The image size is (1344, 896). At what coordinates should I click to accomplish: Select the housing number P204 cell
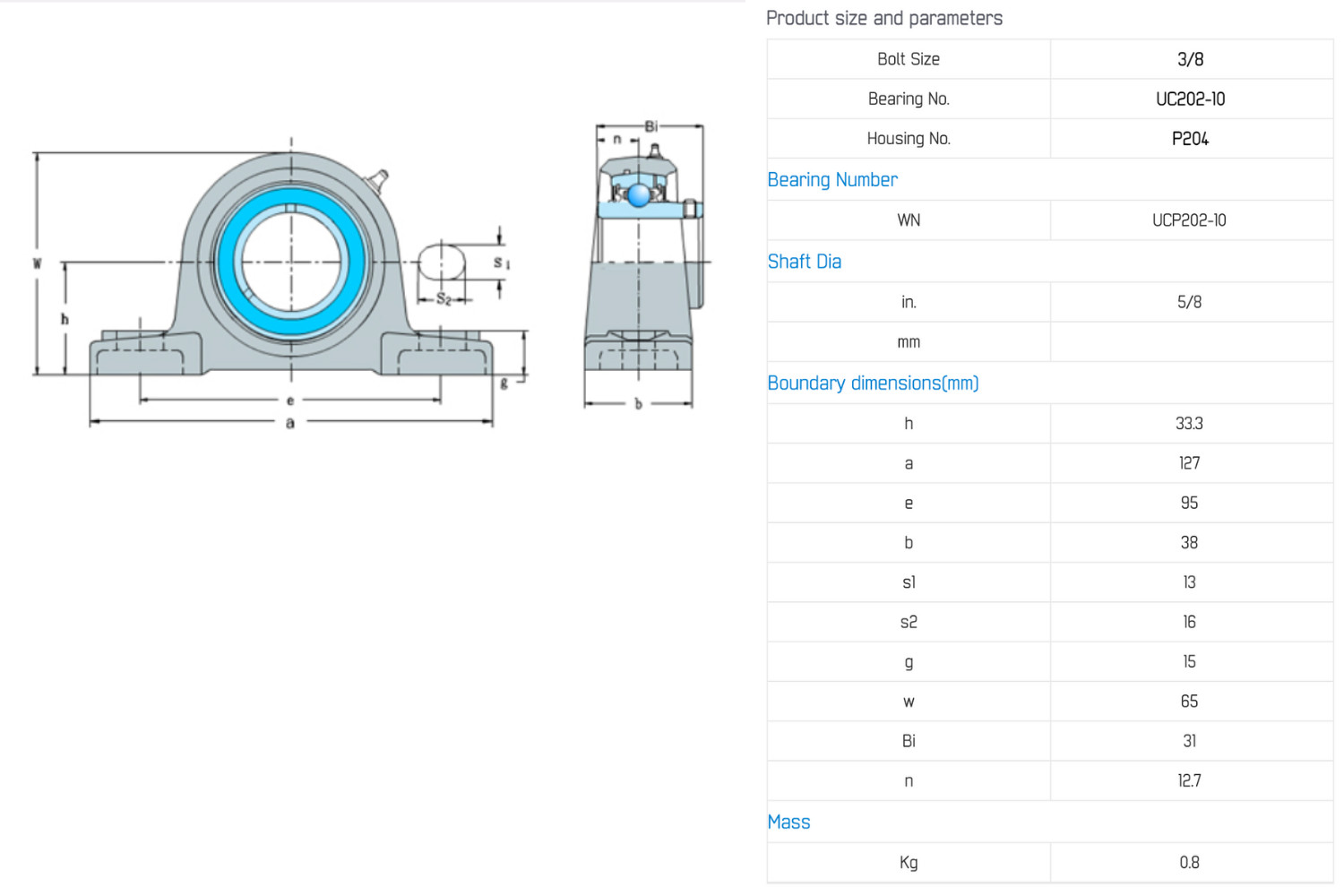coord(1191,138)
